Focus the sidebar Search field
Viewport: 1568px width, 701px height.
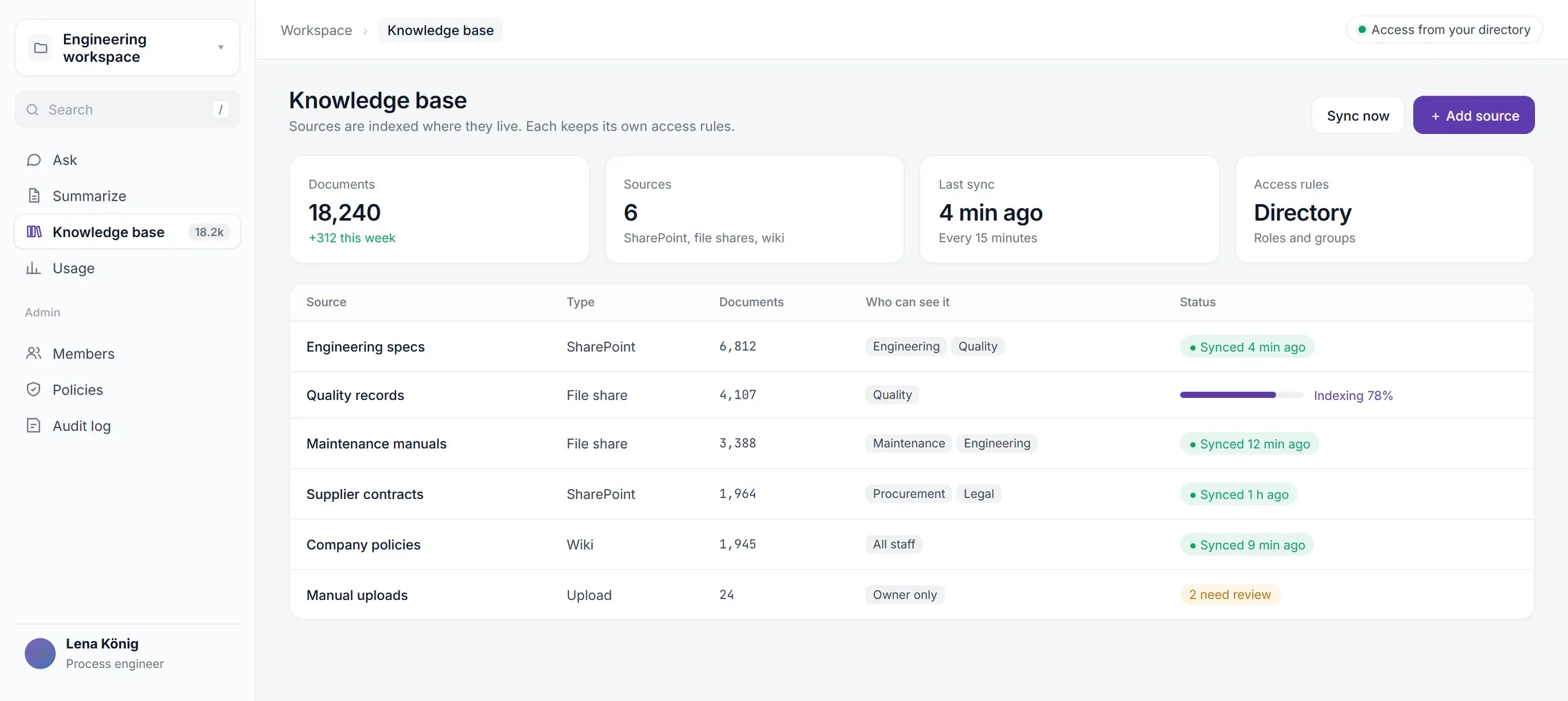point(127,110)
